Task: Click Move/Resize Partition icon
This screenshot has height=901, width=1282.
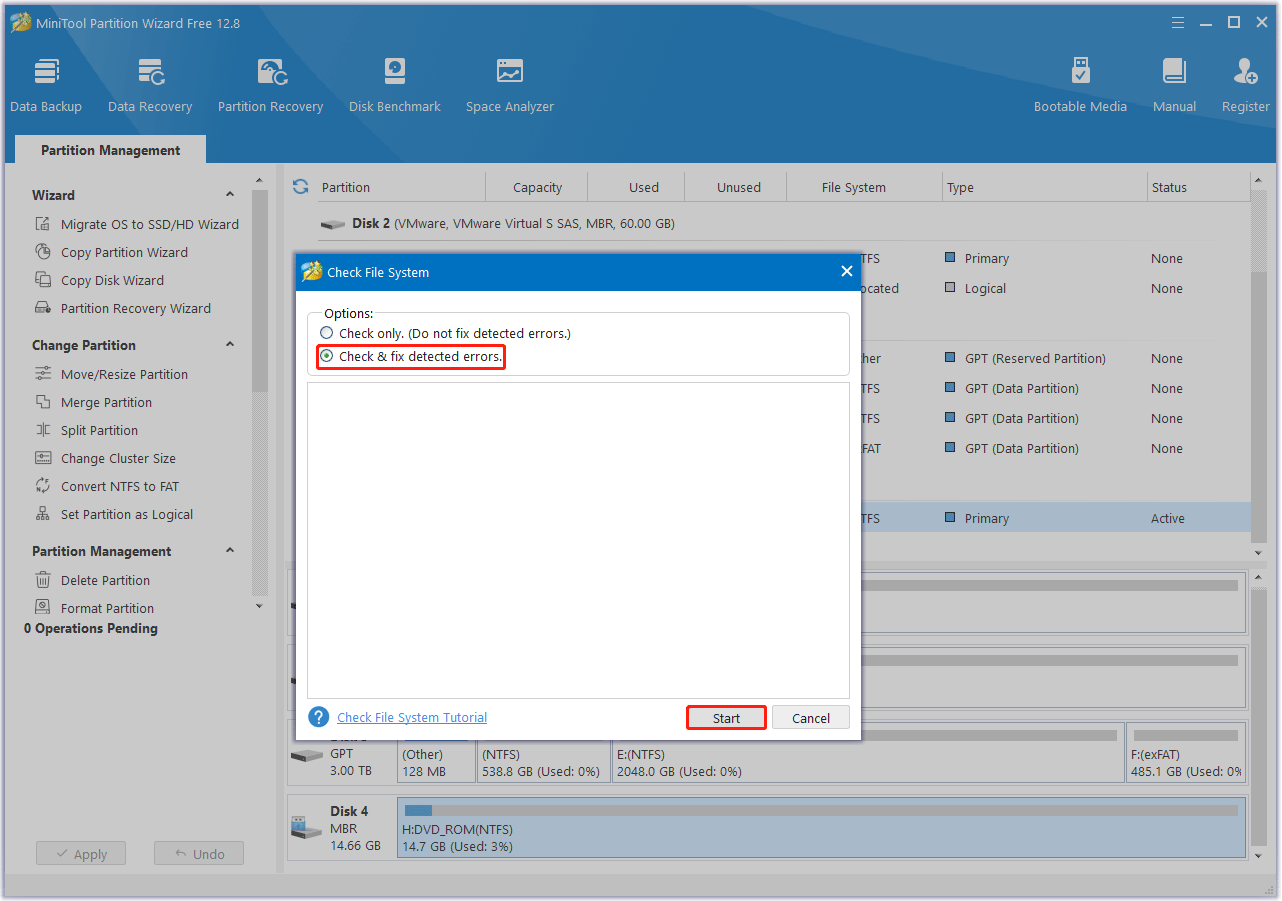Action: coord(43,374)
